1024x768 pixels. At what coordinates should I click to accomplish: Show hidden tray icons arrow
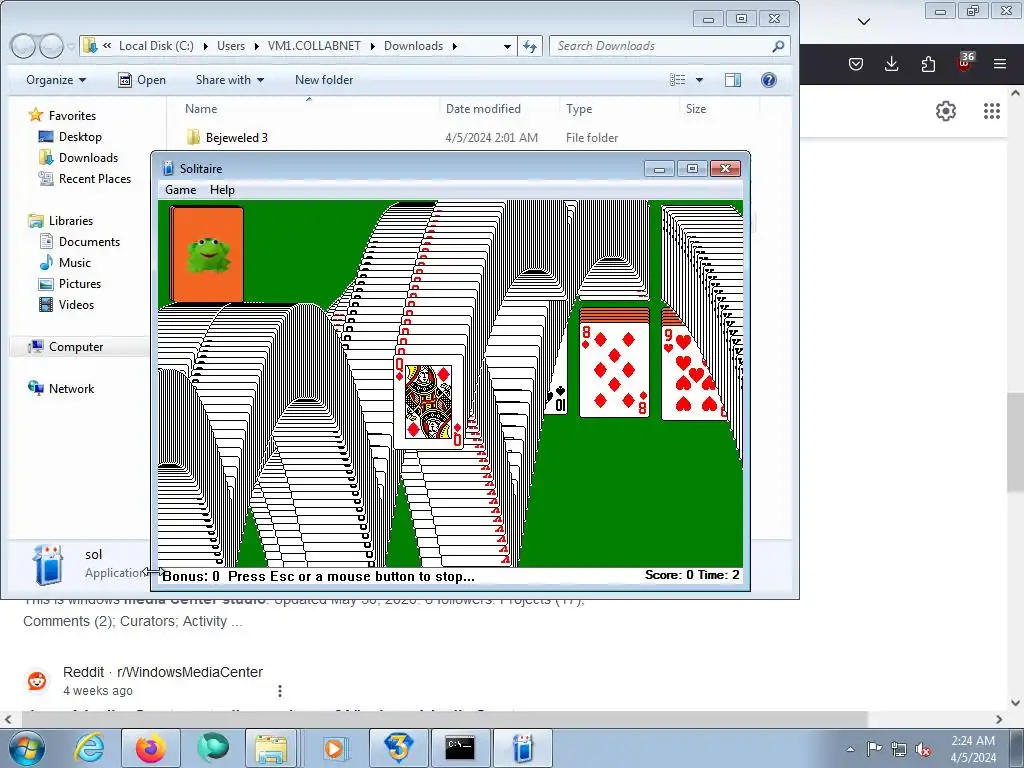[850, 749]
